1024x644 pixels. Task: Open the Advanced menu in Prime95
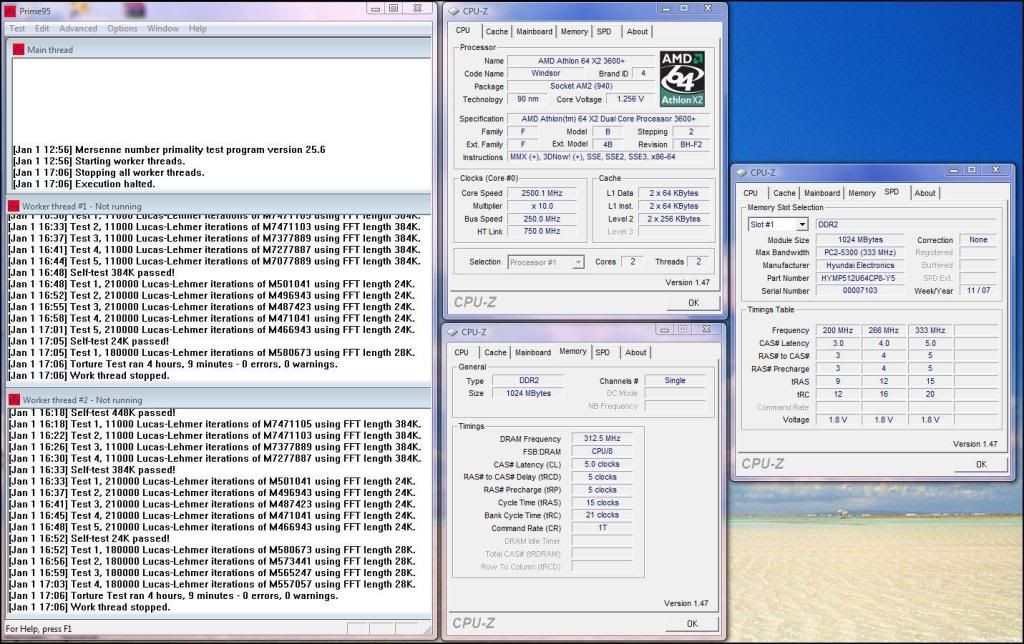tap(78, 28)
